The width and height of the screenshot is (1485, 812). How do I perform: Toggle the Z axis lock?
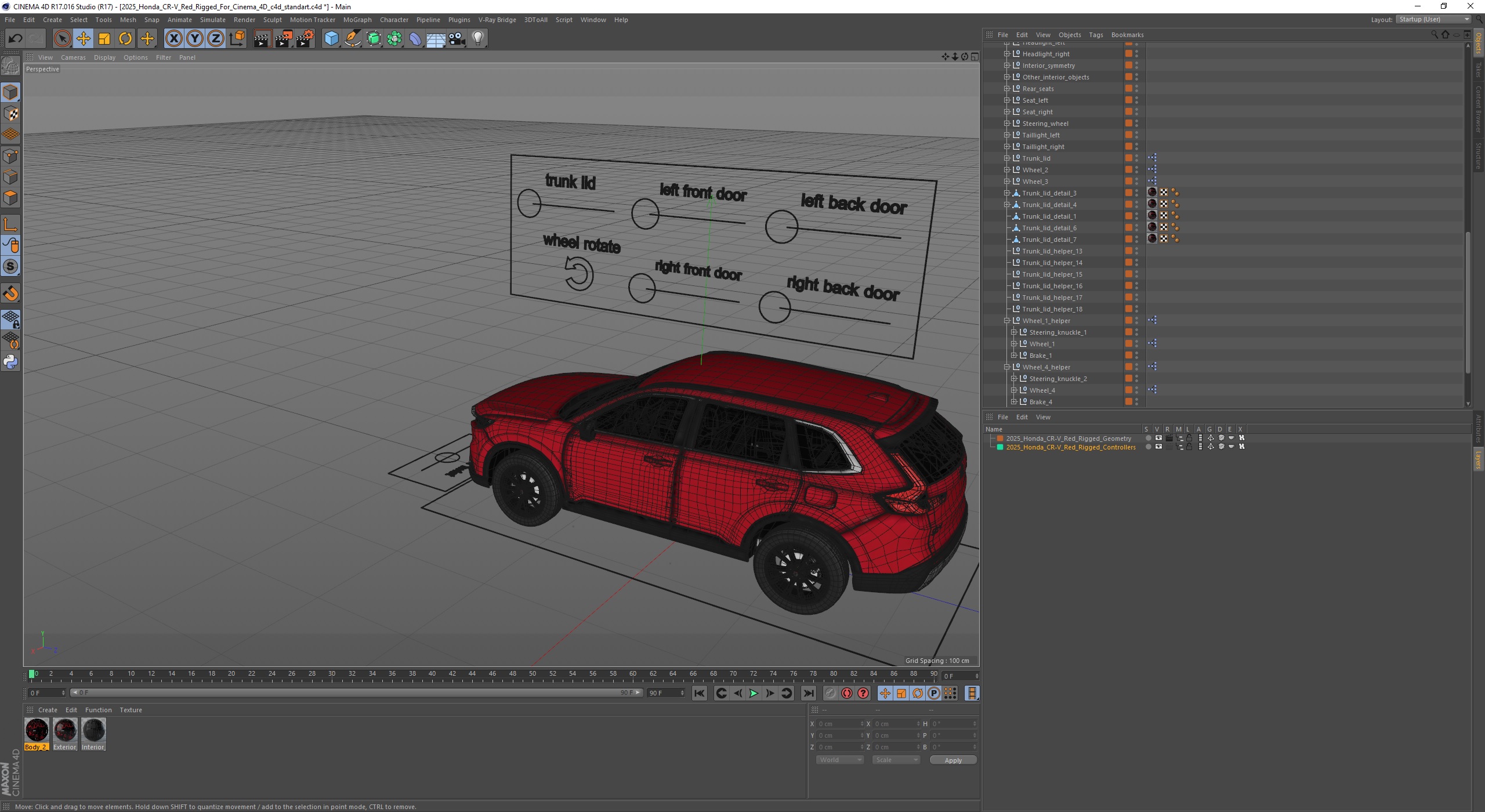[x=216, y=39]
